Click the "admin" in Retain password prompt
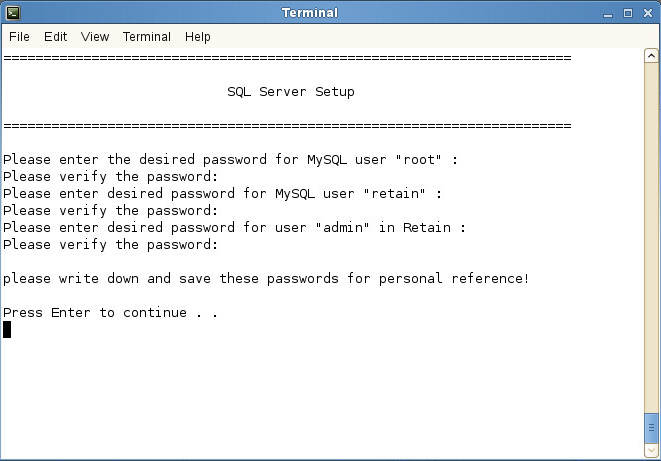Screen dimensions: 661x461 pyautogui.click(x=234, y=228)
